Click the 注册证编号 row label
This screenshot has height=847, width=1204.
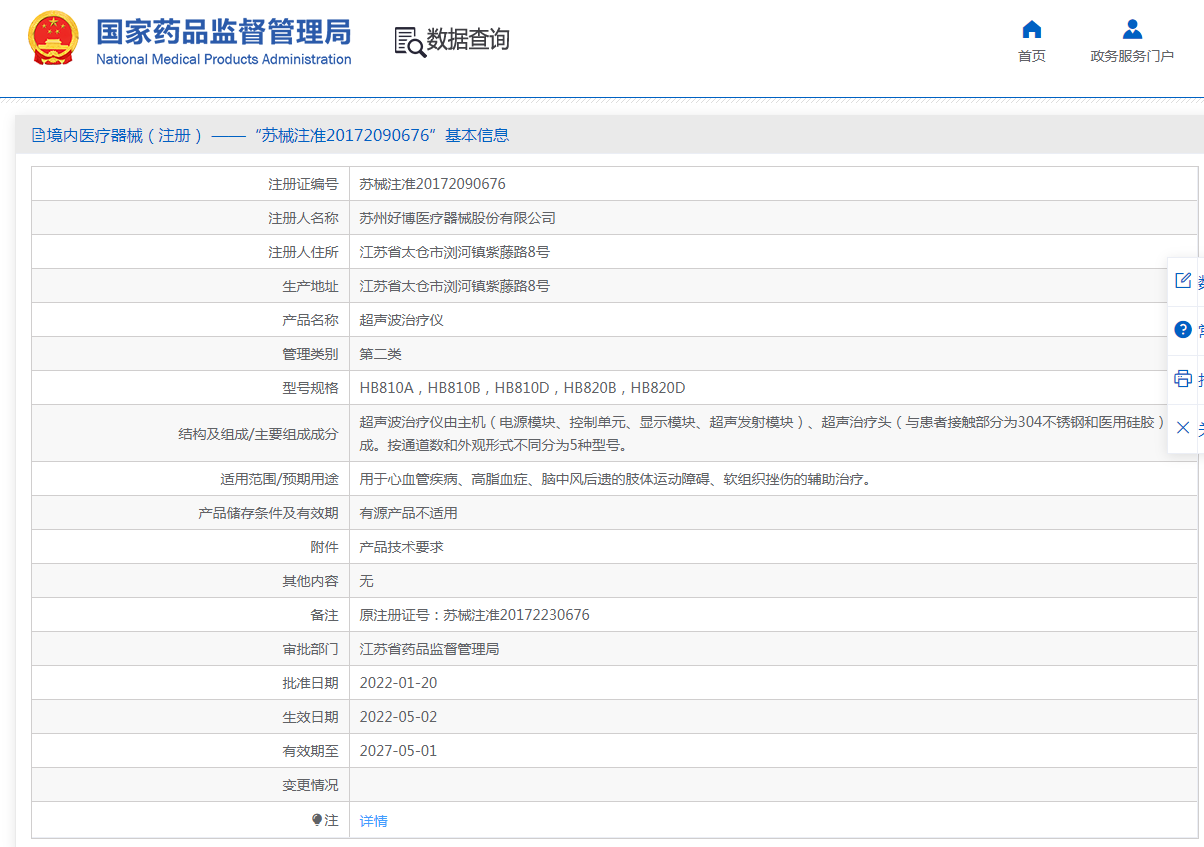coord(303,184)
